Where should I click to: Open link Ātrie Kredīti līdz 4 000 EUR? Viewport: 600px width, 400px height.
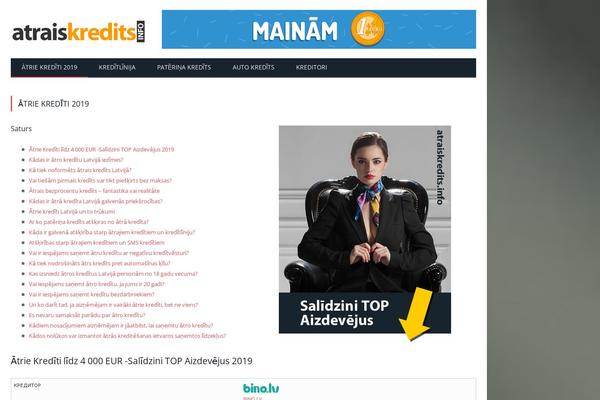[101, 149]
